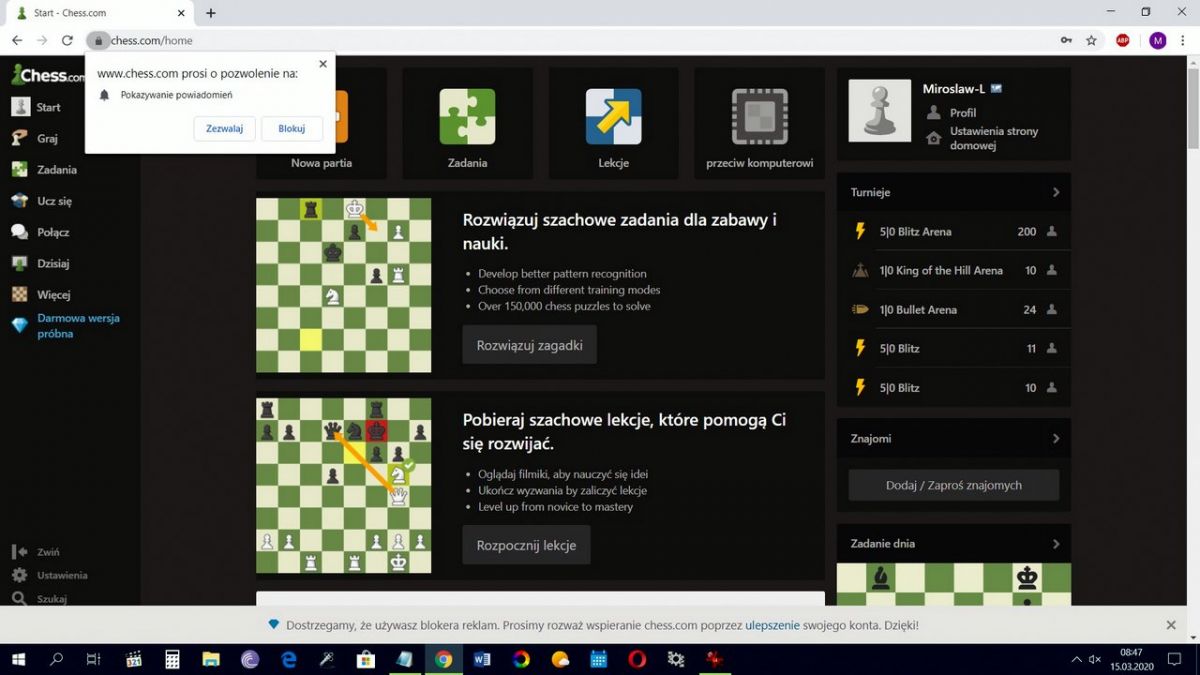This screenshot has width=1200, height=675.
Task: Open the 5|0 Blitz tournament with 11 players
Action: pos(954,348)
